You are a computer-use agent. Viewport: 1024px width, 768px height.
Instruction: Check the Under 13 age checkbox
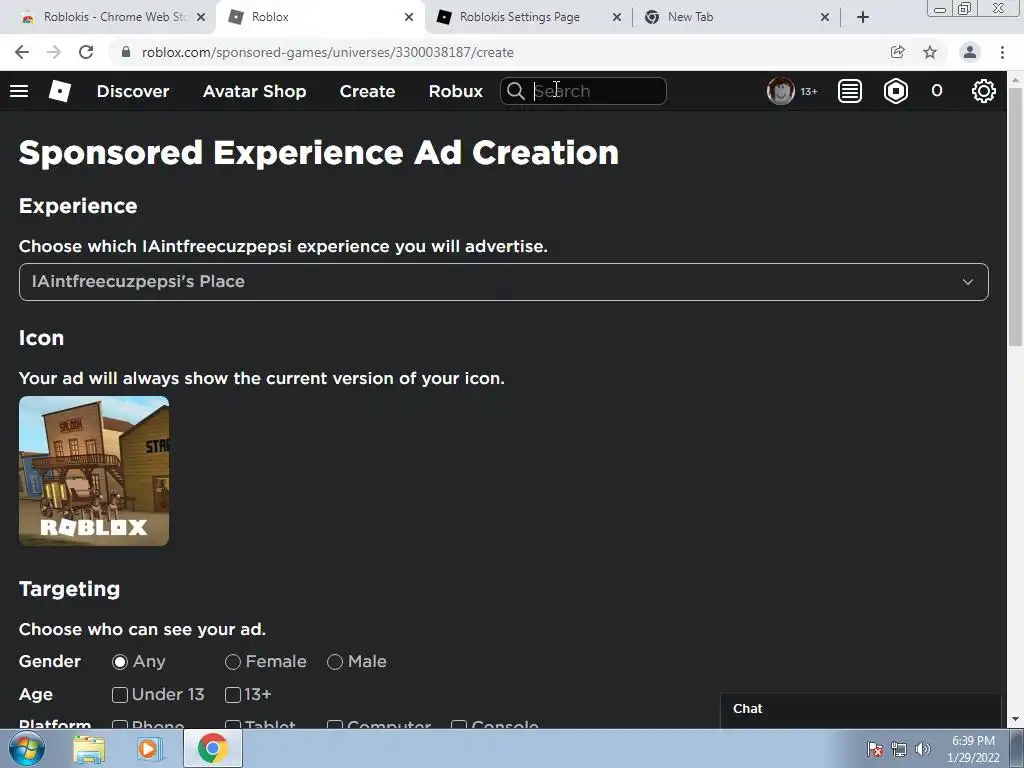pyautogui.click(x=120, y=694)
